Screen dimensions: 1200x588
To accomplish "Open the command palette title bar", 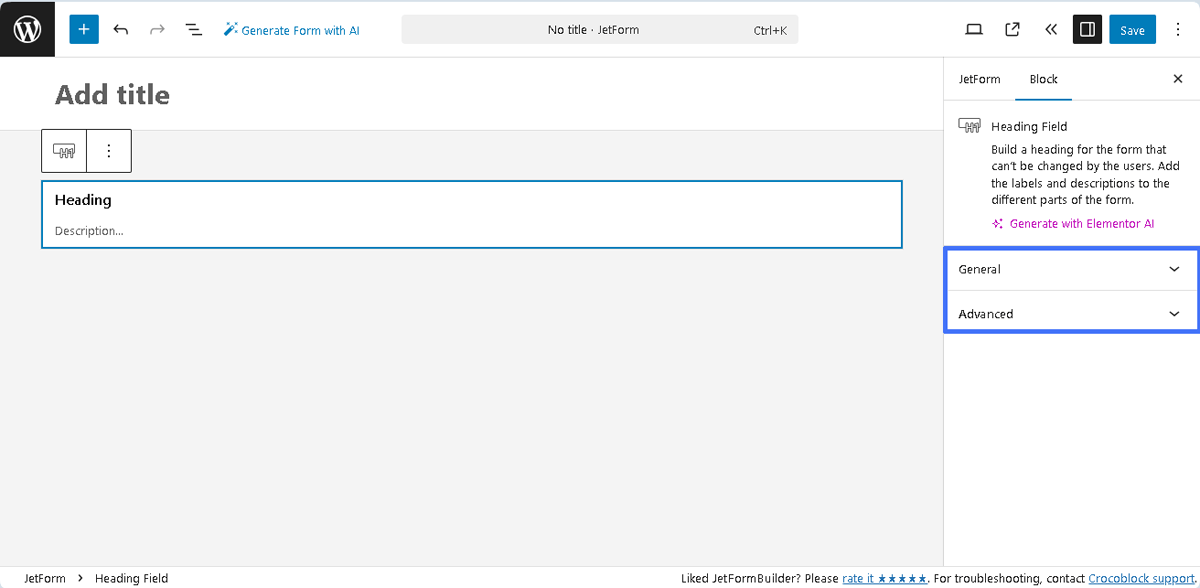I will [x=600, y=30].
